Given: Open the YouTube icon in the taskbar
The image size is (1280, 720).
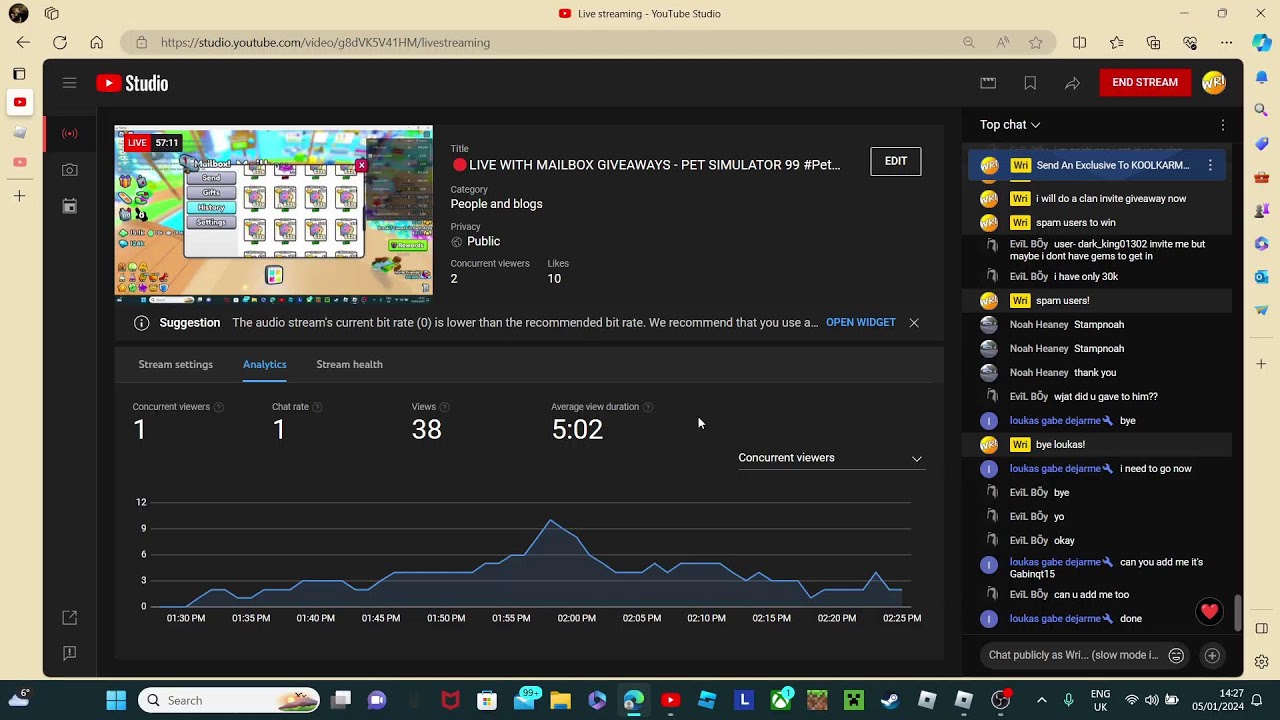Looking at the screenshot, I should (670, 700).
